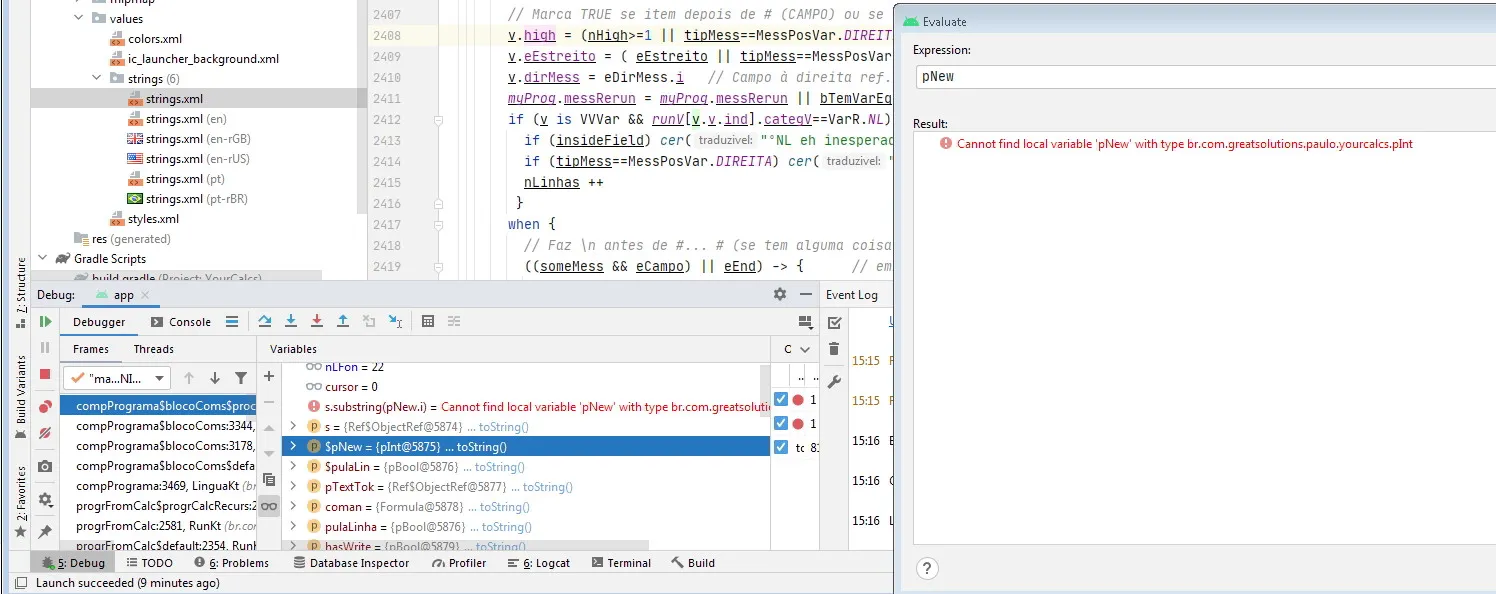The width and height of the screenshot is (1496, 594).
Task: Open the Logcat tool window
Action: tap(538, 563)
